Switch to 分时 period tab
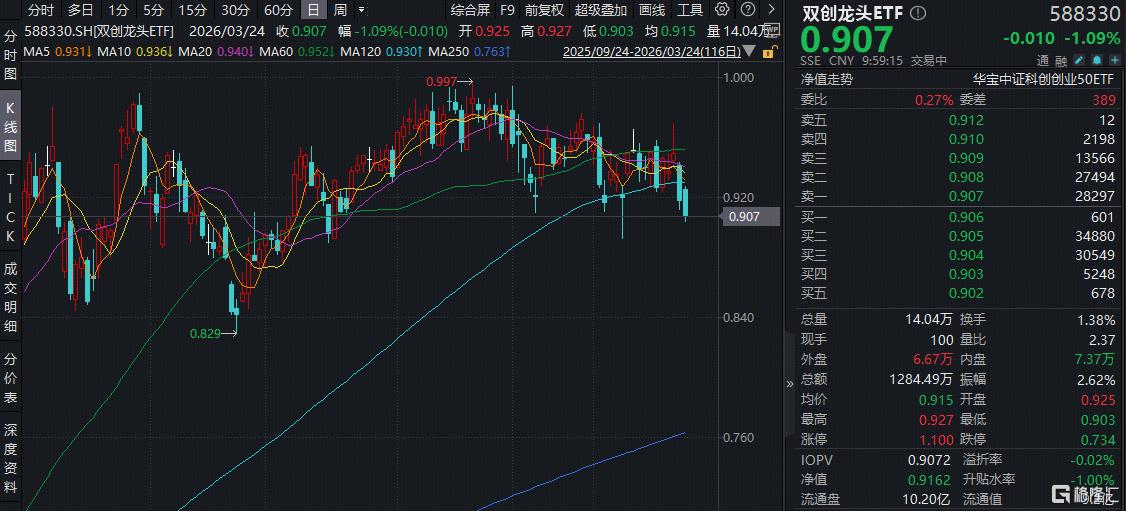1126x511 pixels. (x=41, y=10)
